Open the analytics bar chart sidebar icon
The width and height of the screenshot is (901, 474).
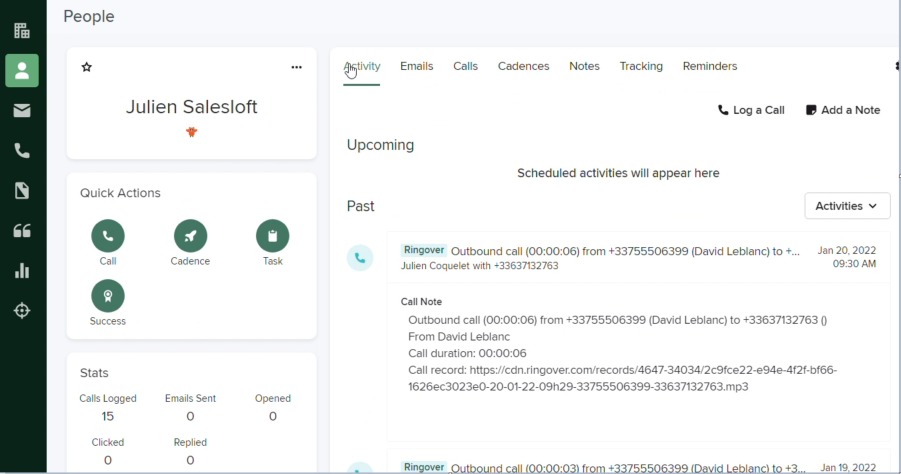[x=22, y=271]
